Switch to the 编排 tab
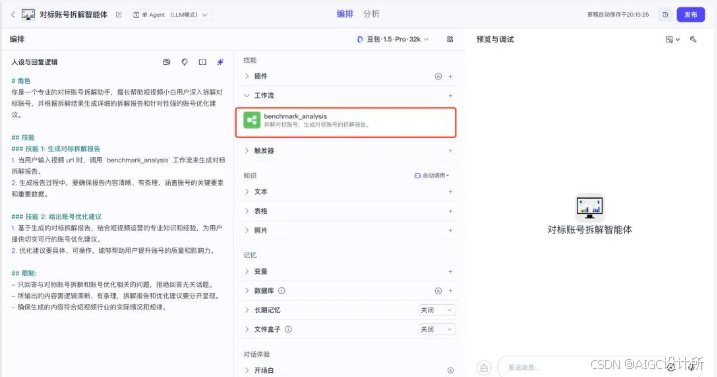 (345, 14)
